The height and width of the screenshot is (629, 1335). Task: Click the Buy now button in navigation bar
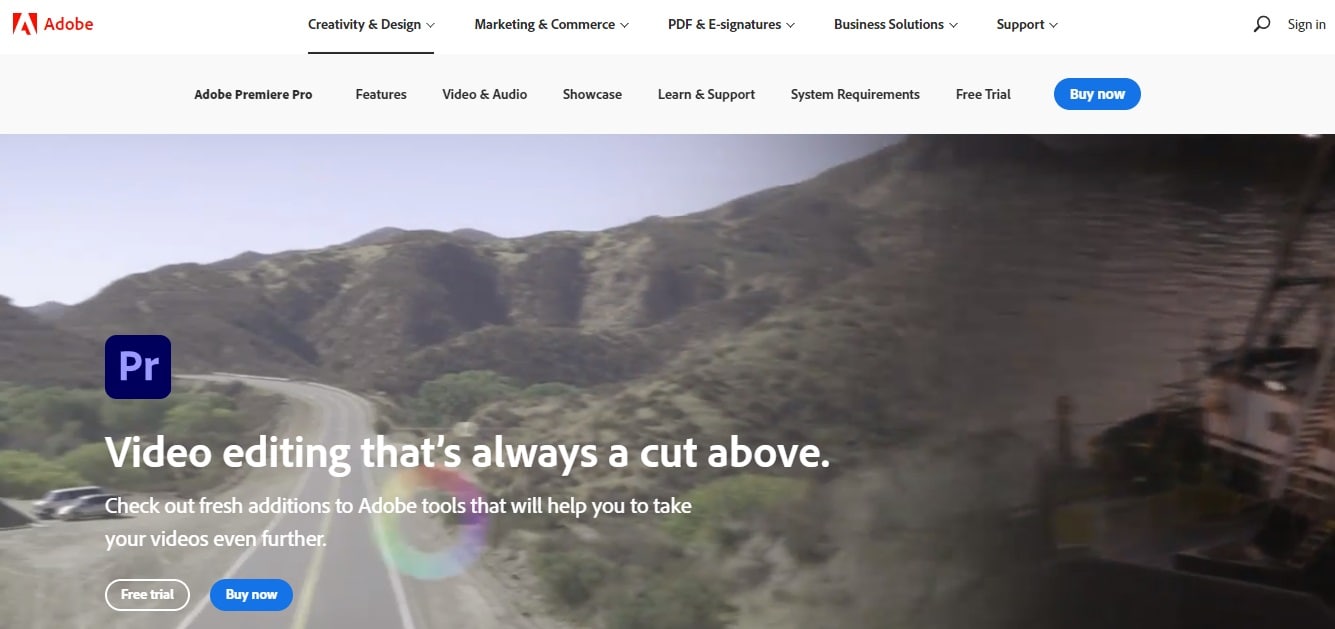[x=1097, y=94]
